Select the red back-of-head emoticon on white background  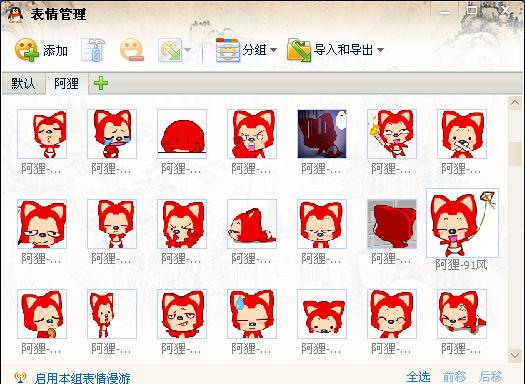point(182,134)
